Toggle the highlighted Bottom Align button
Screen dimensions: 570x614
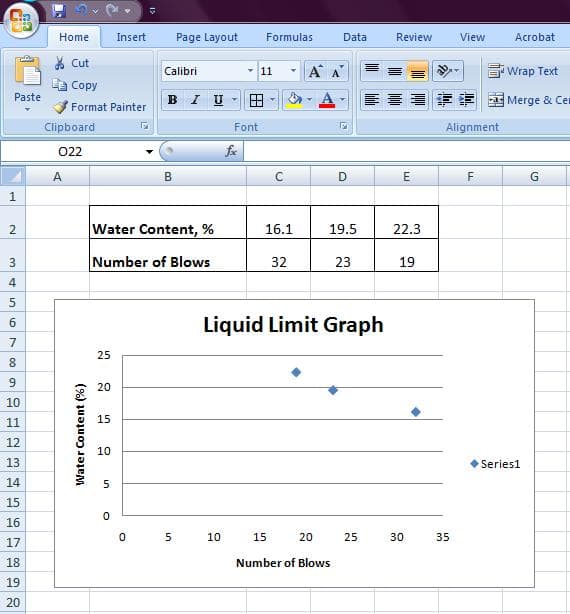[x=417, y=71]
